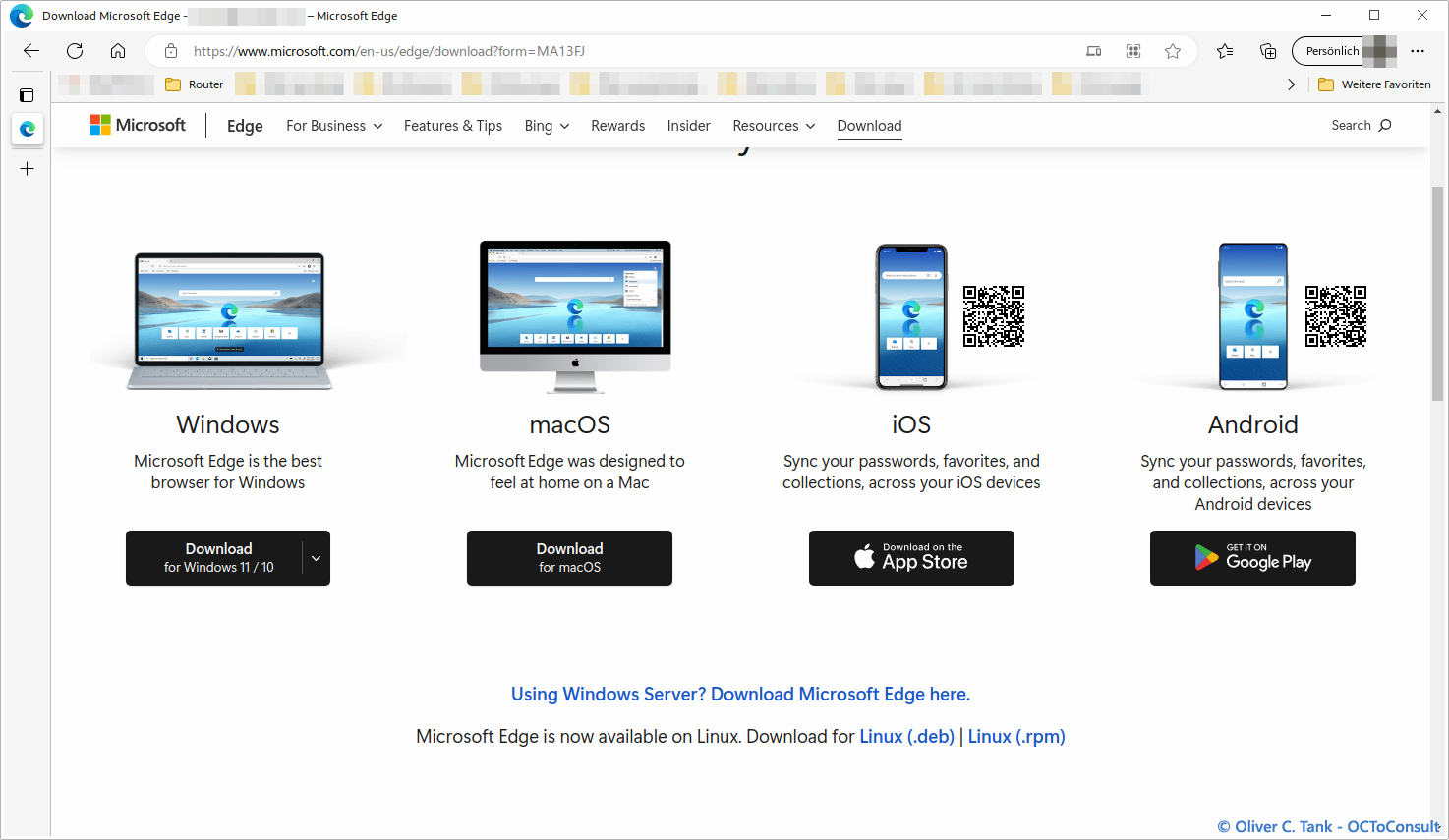
Task: Click the QR/grid icon in address bar
Action: click(x=1133, y=51)
